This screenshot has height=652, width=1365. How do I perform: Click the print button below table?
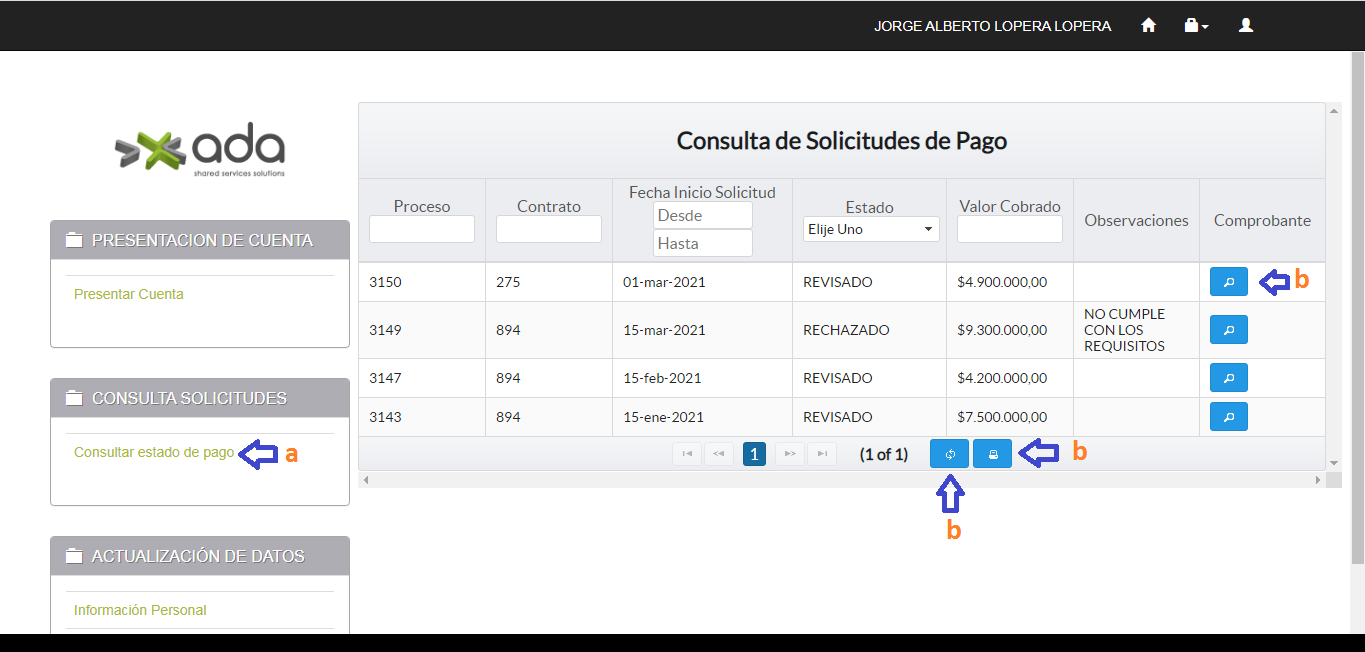click(x=992, y=454)
